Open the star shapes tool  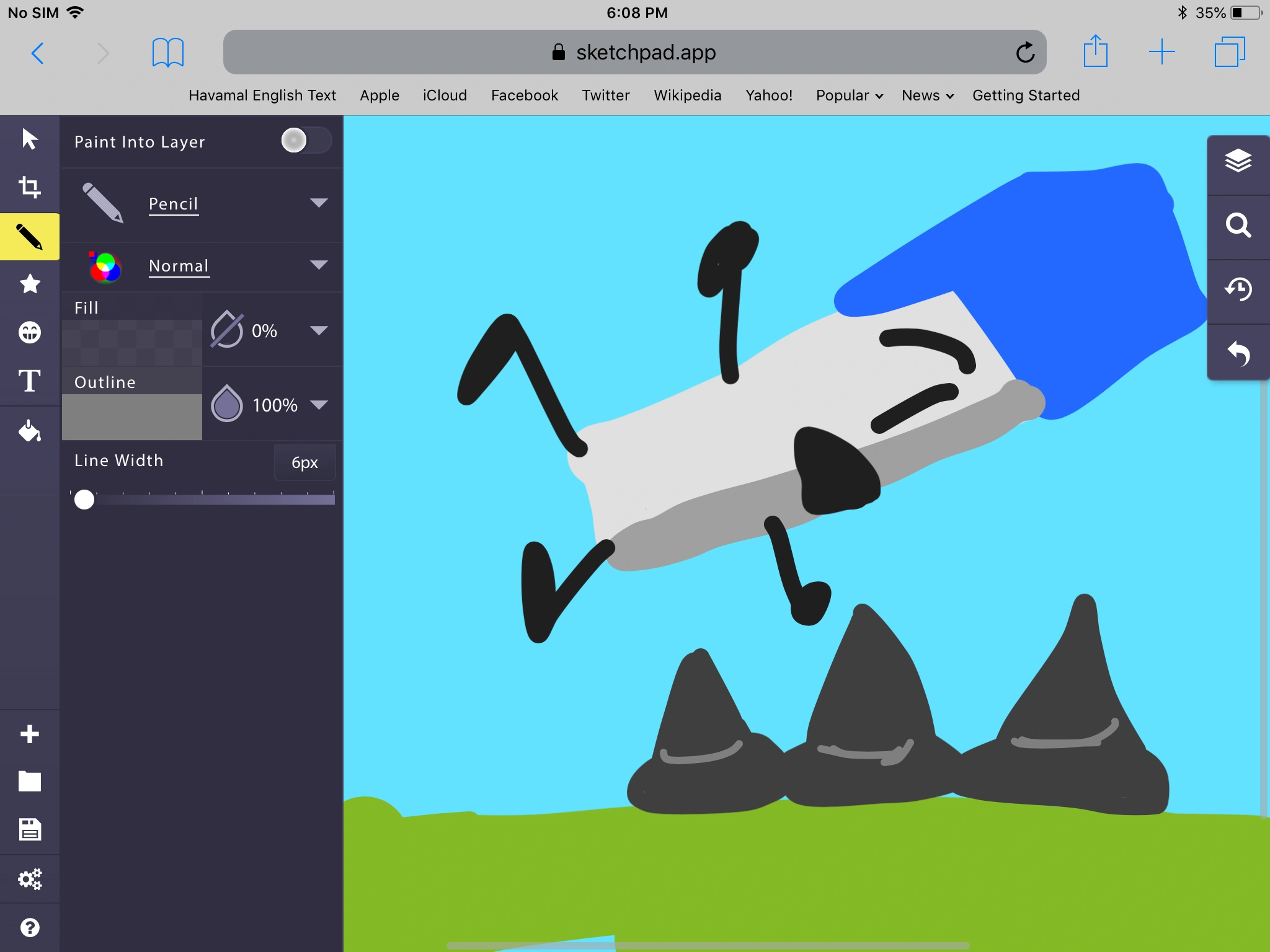pos(29,284)
